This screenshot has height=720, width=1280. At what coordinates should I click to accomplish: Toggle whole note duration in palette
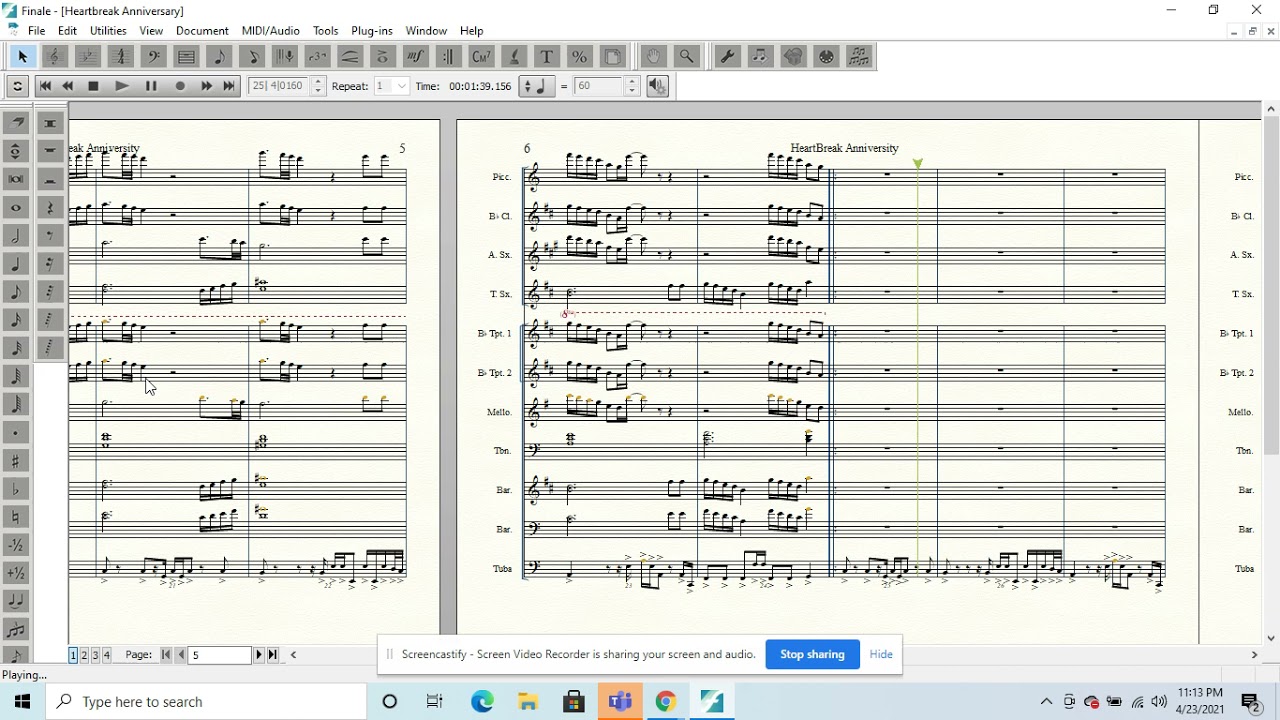pyautogui.click(x=16, y=207)
